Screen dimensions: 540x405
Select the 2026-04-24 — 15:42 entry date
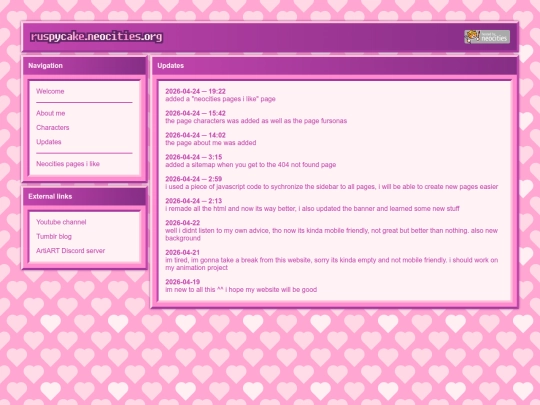[195, 113]
